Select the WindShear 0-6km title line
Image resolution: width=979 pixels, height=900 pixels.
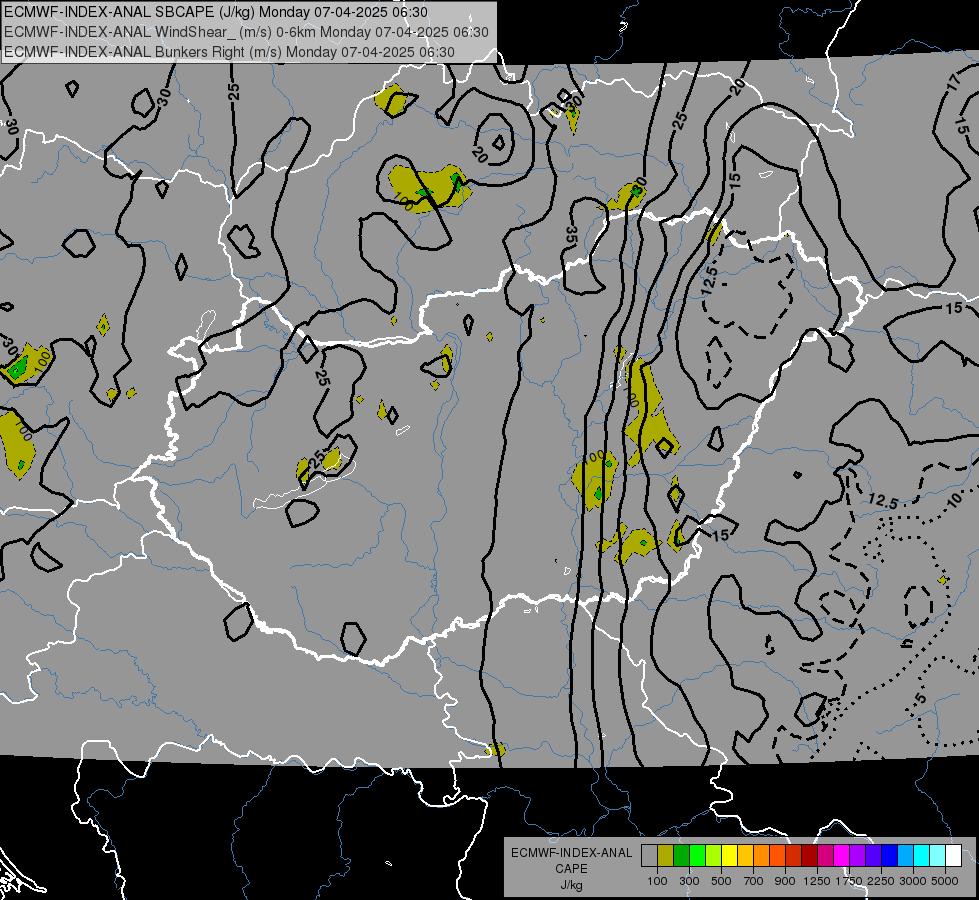(246, 32)
